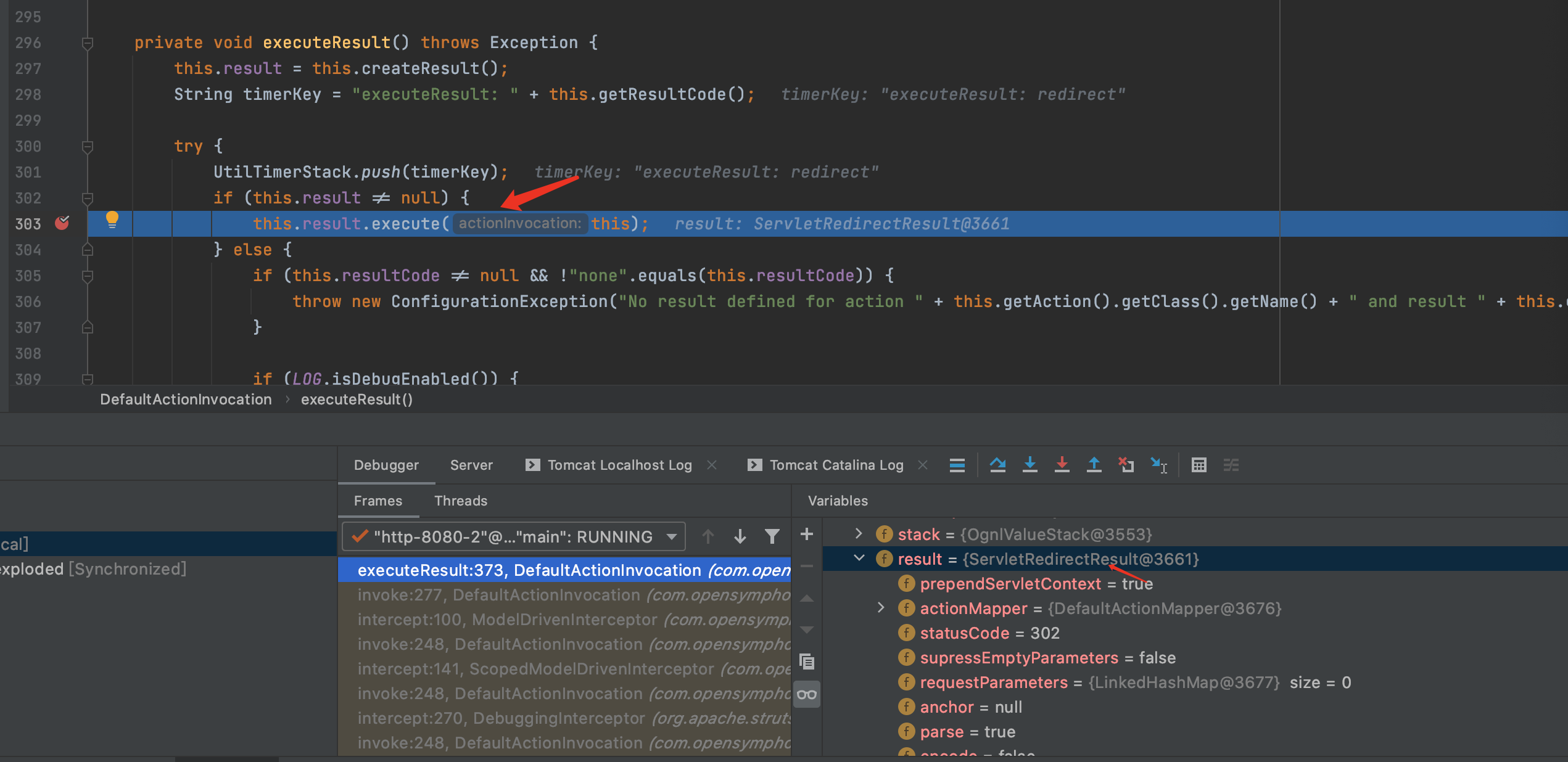The height and width of the screenshot is (762, 1568).
Task: Click DefaultActionInvocation in the breadcrumb
Action: [x=186, y=399]
